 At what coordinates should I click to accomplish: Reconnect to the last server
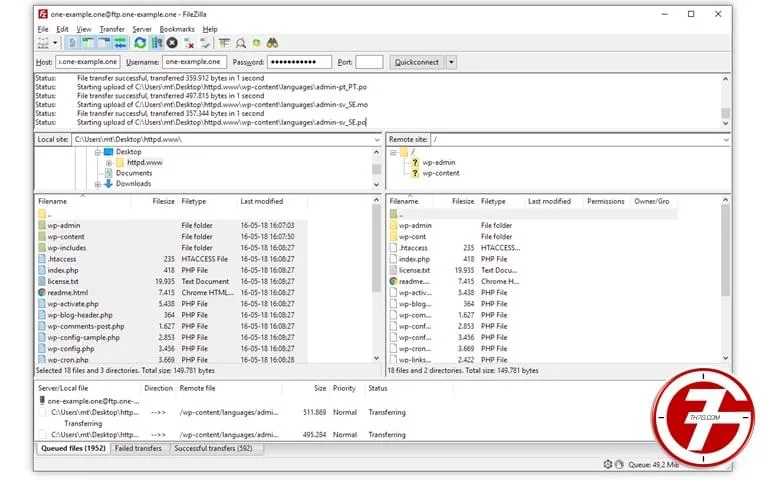[x=205, y=43]
